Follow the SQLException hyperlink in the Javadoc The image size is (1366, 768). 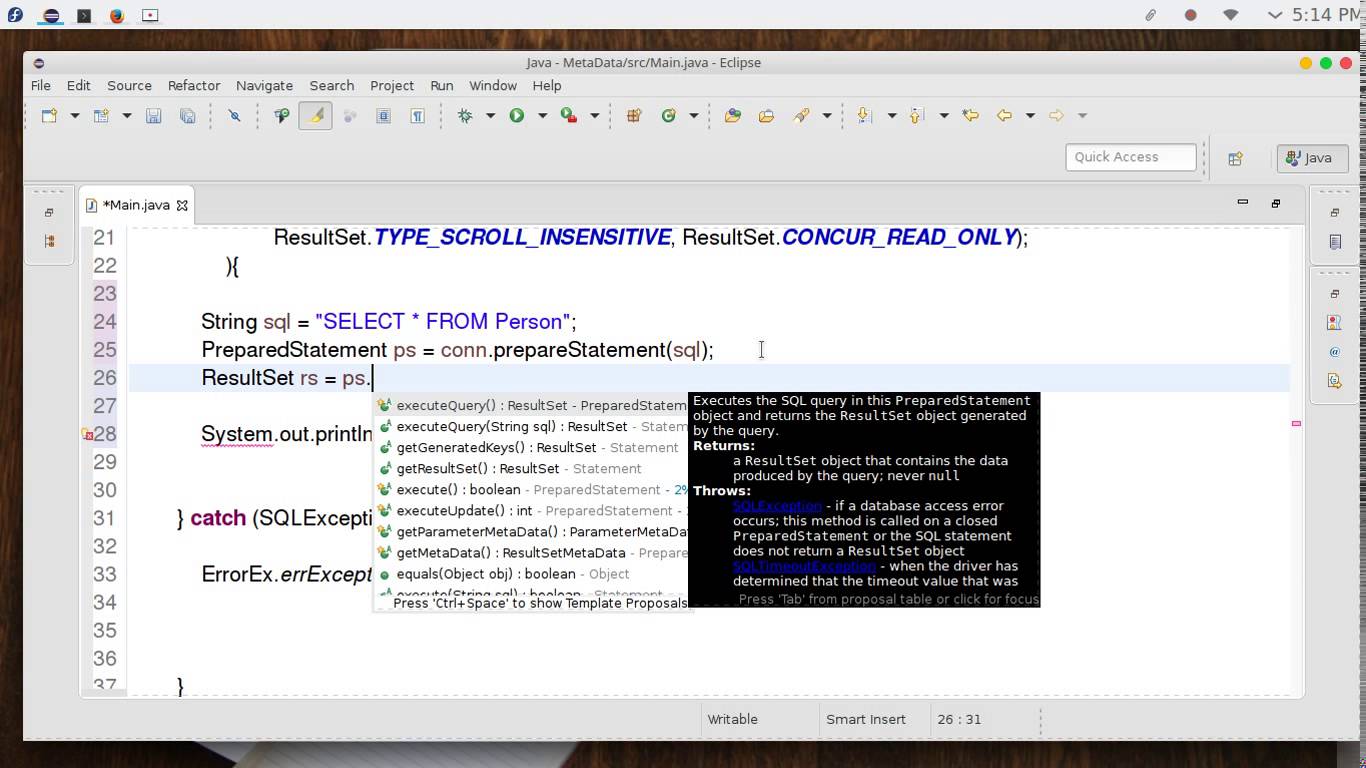coord(777,506)
